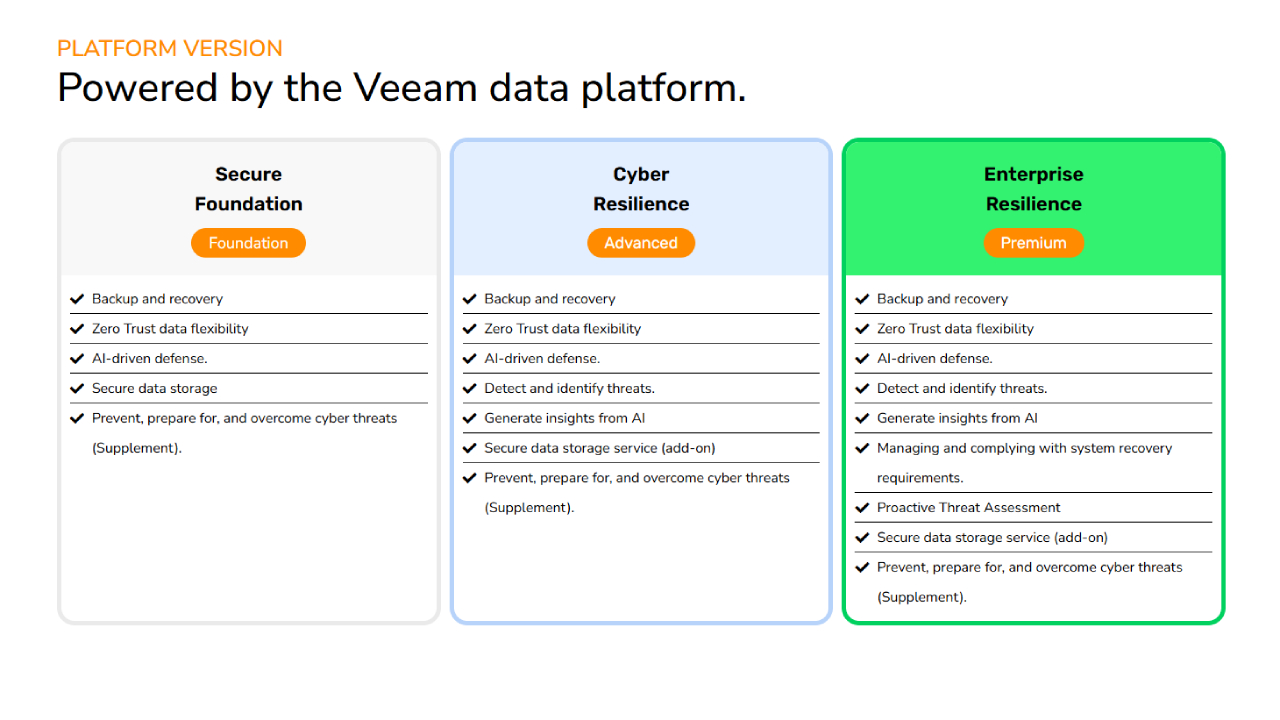Viewport: 1280px width, 720px height.
Task: Click Cyber Resilience checkmark for Zero Trust data flexibility
Action: coord(470,329)
